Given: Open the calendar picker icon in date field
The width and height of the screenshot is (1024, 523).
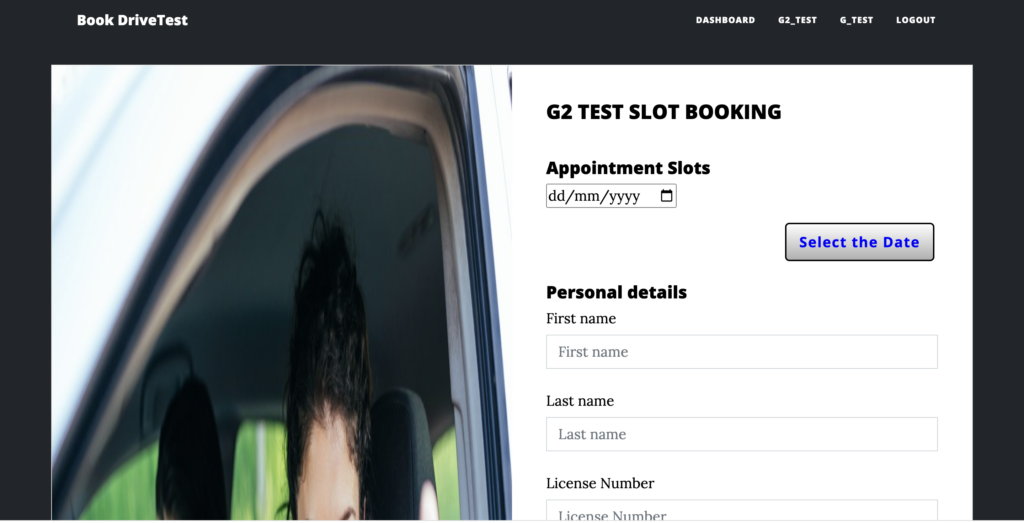Looking at the screenshot, I should 666,196.
